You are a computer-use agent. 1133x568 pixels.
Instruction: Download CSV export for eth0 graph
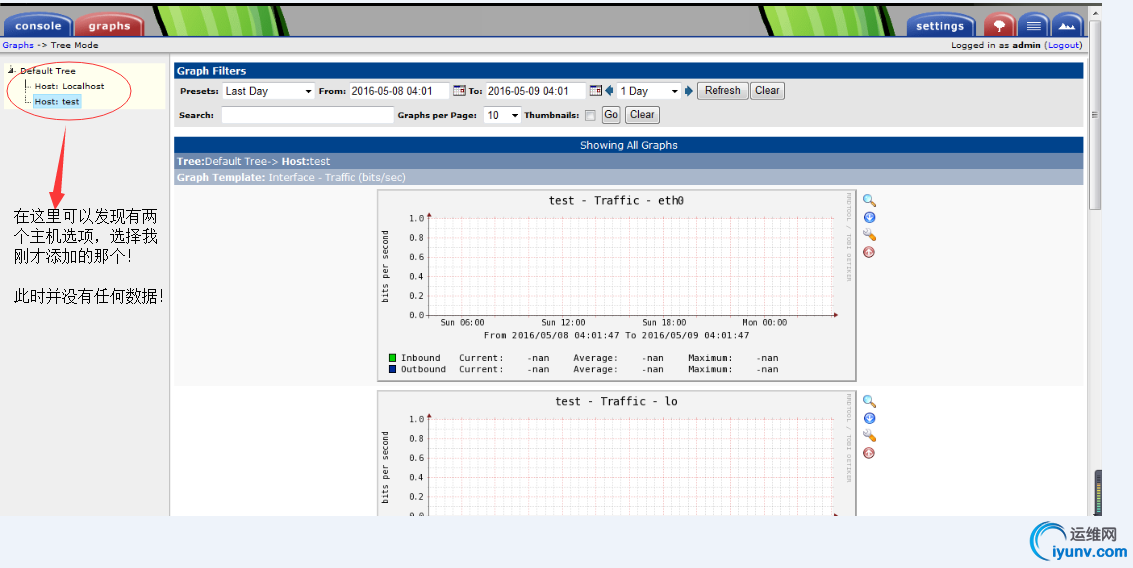tap(869, 218)
